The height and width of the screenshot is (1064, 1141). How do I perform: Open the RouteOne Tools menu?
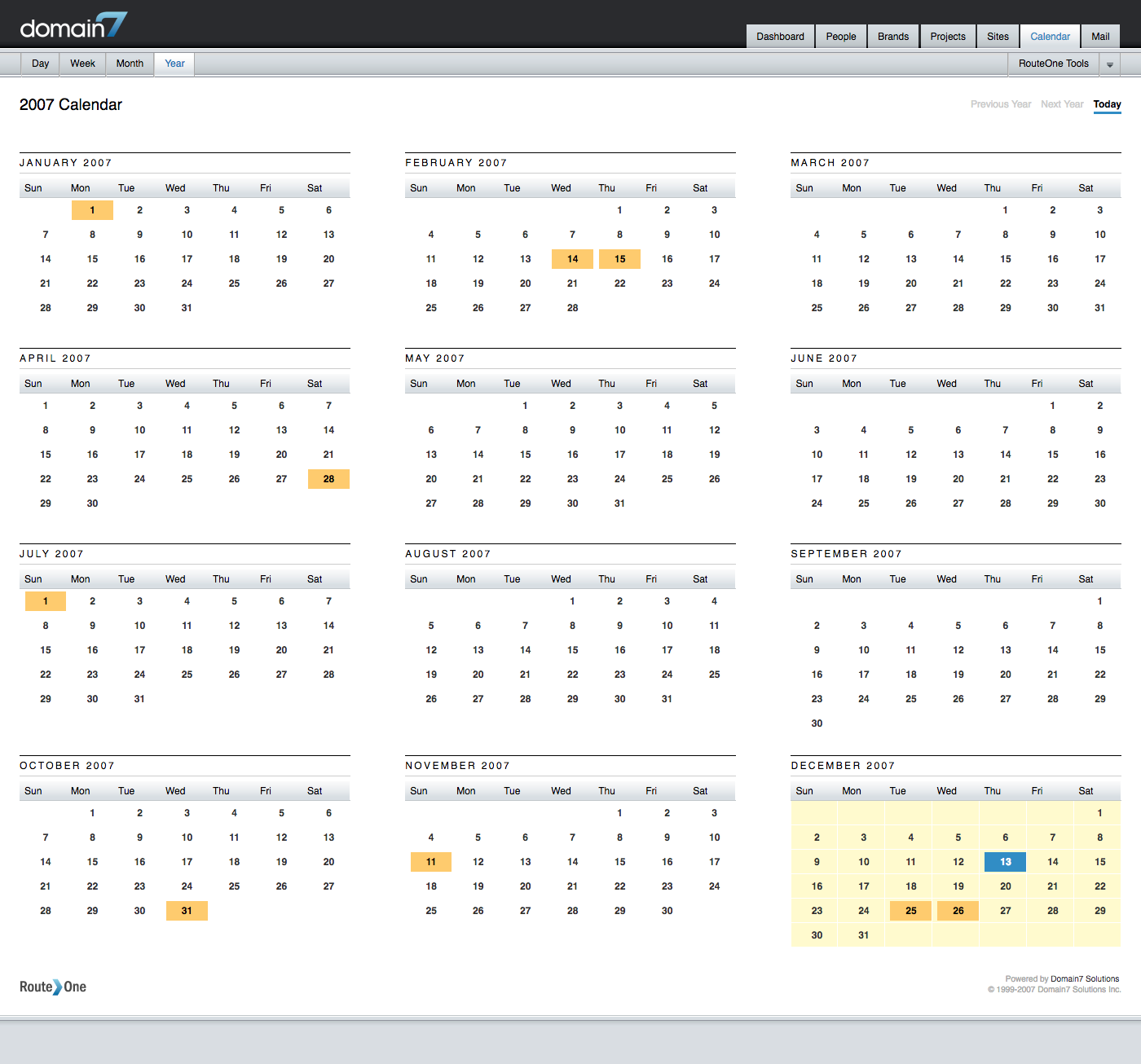1053,64
